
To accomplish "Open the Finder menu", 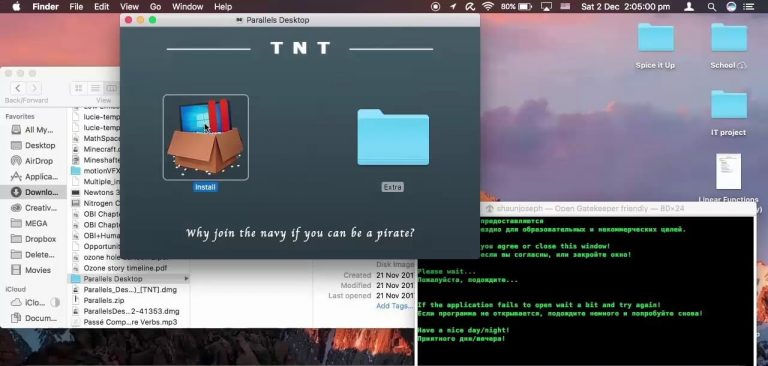I will pyautogui.click(x=46, y=7).
